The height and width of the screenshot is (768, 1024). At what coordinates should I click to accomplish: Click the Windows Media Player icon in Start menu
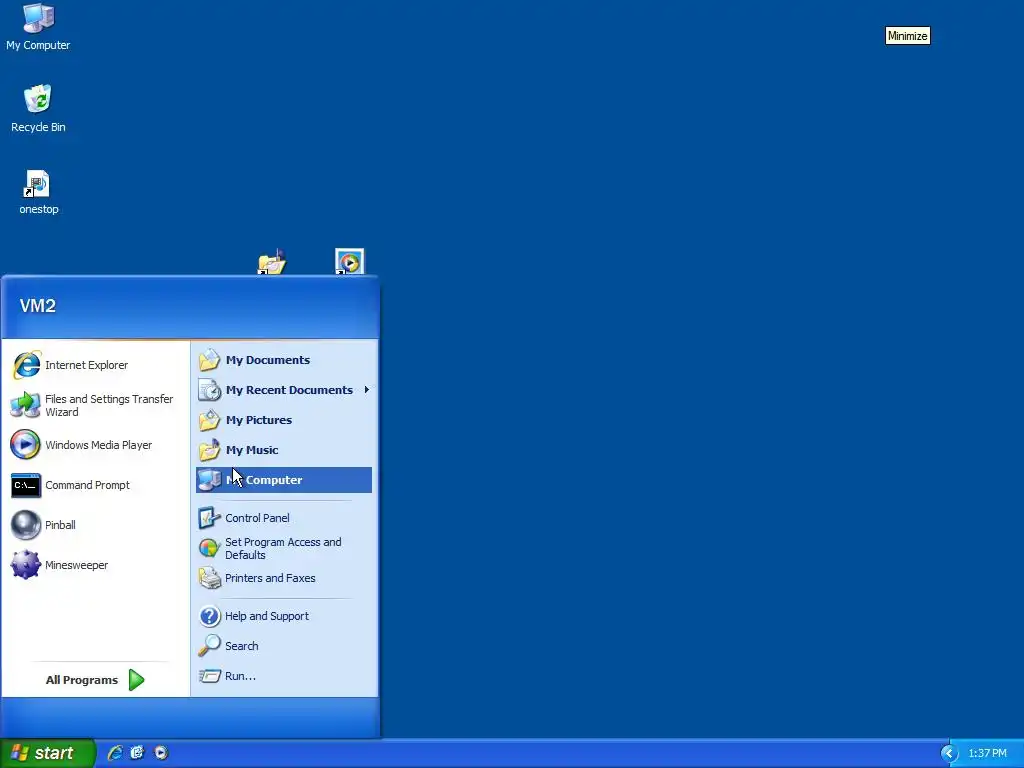26,445
